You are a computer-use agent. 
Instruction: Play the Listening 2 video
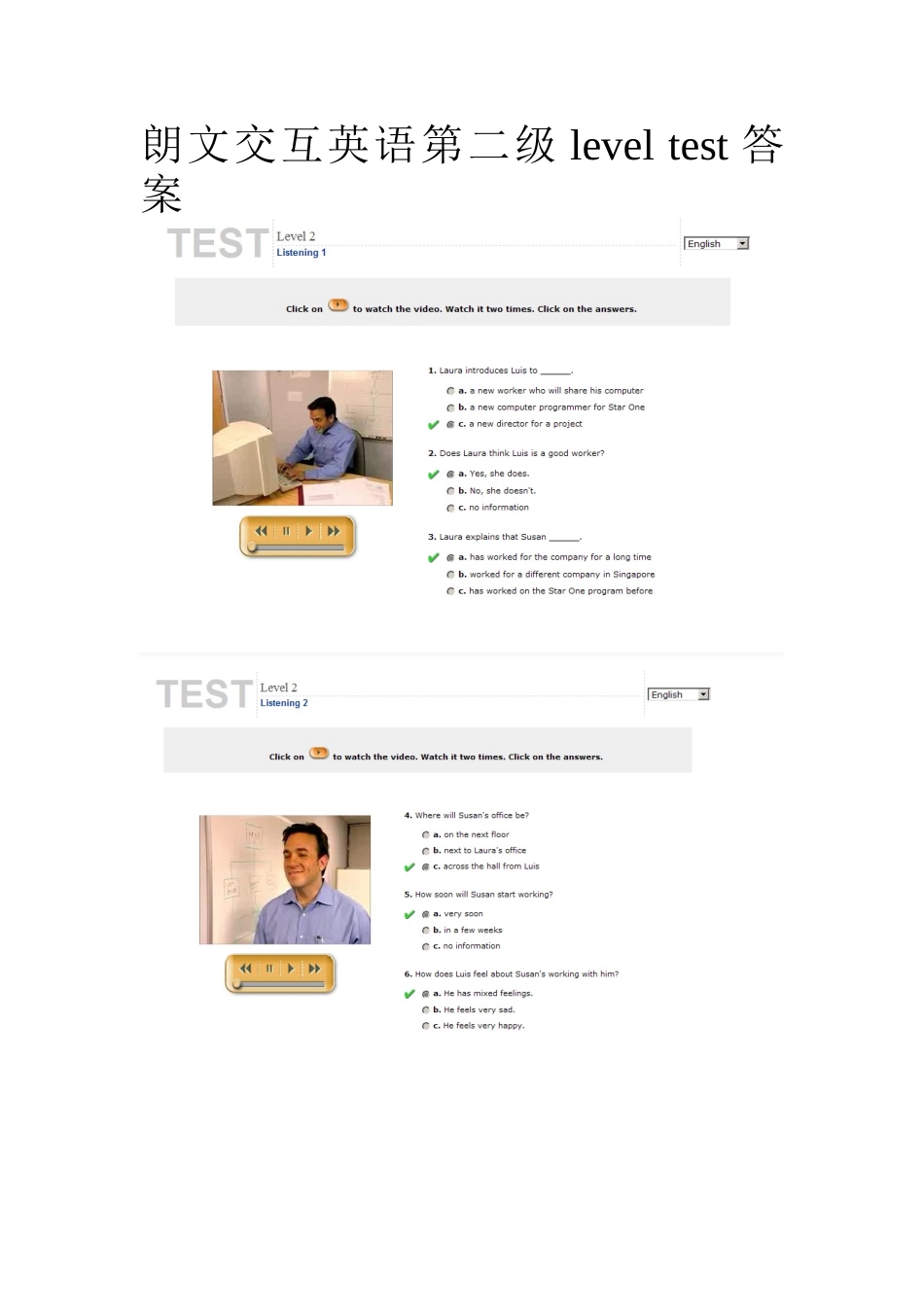click(292, 969)
